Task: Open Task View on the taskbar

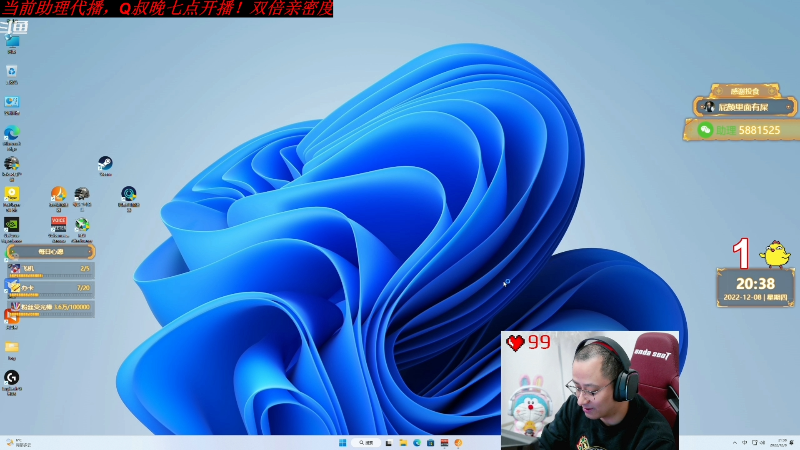Action: (x=389, y=443)
